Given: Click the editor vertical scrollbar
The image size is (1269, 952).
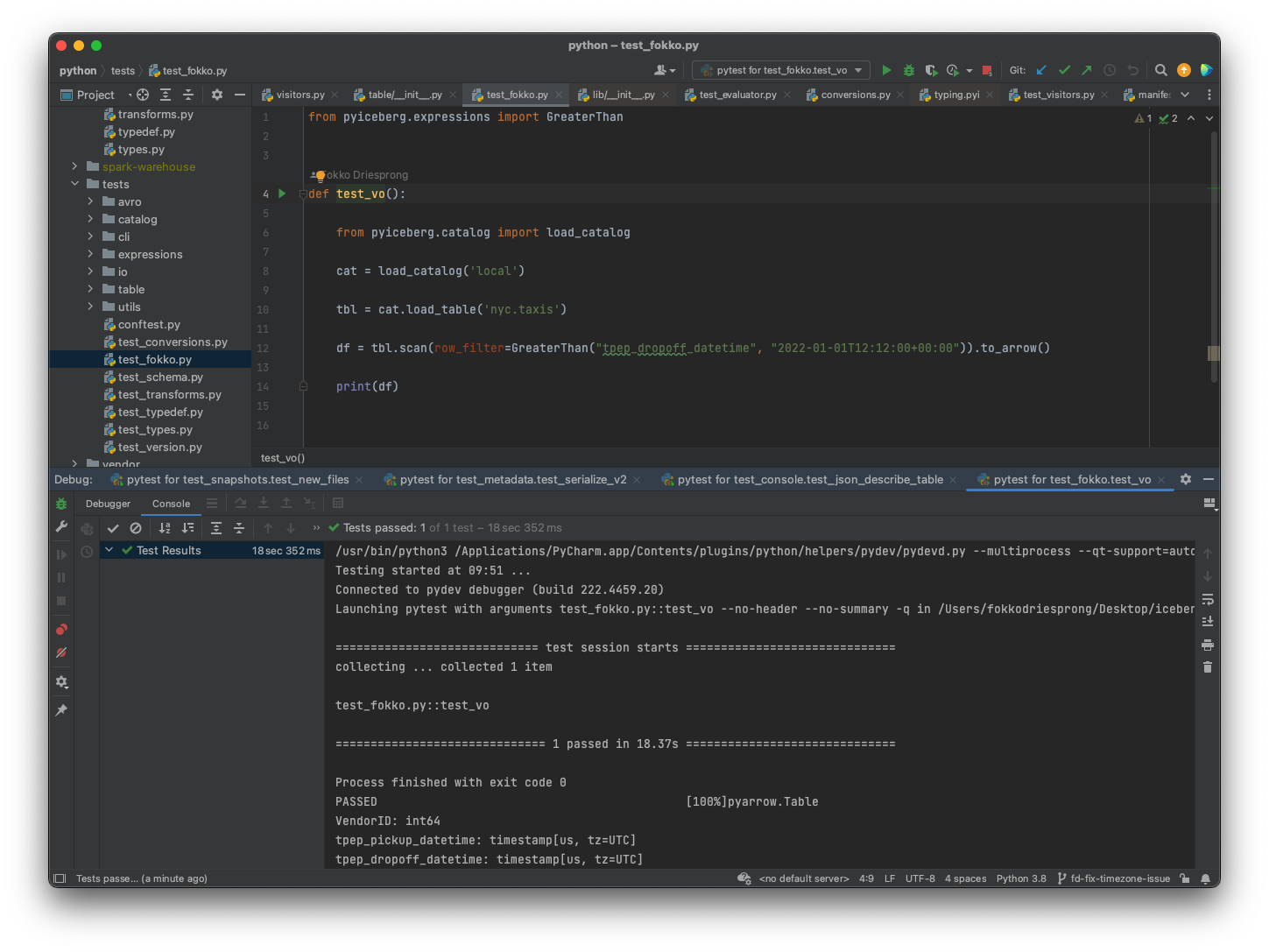Looking at the screenshot, I should 1214,257.
